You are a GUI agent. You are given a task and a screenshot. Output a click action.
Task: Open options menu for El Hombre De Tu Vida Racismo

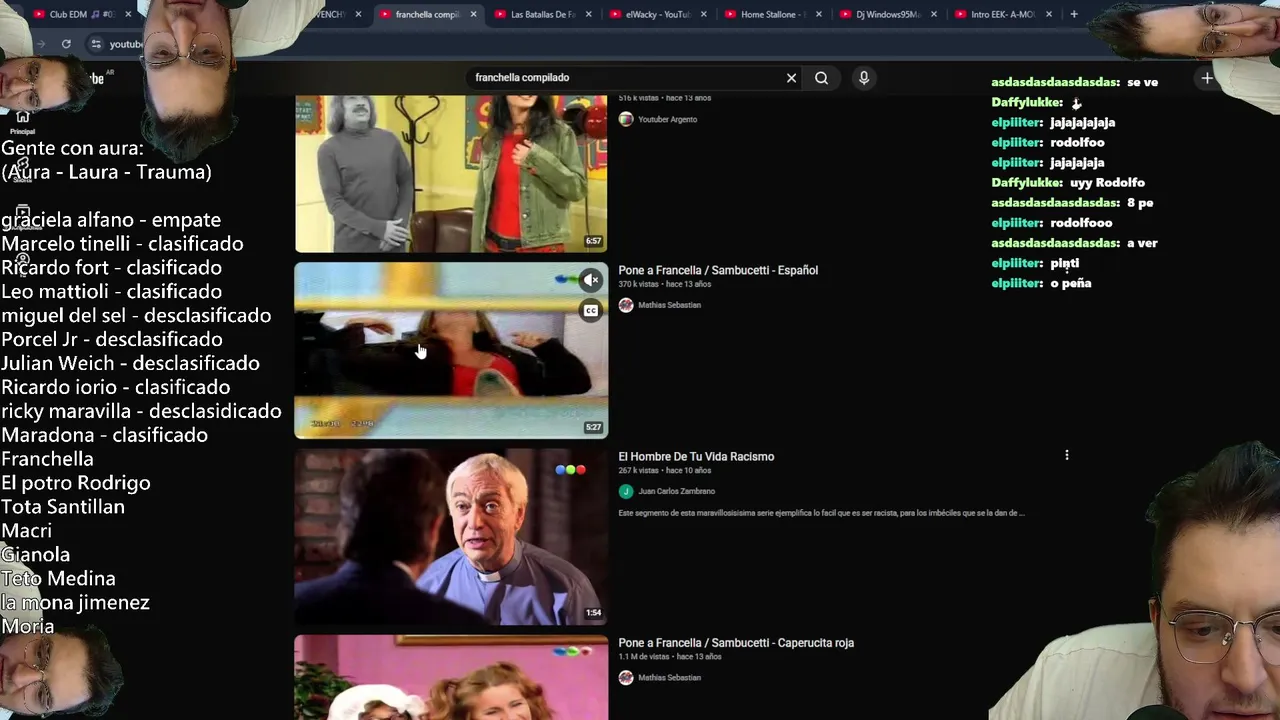[x=1067, y=456]
